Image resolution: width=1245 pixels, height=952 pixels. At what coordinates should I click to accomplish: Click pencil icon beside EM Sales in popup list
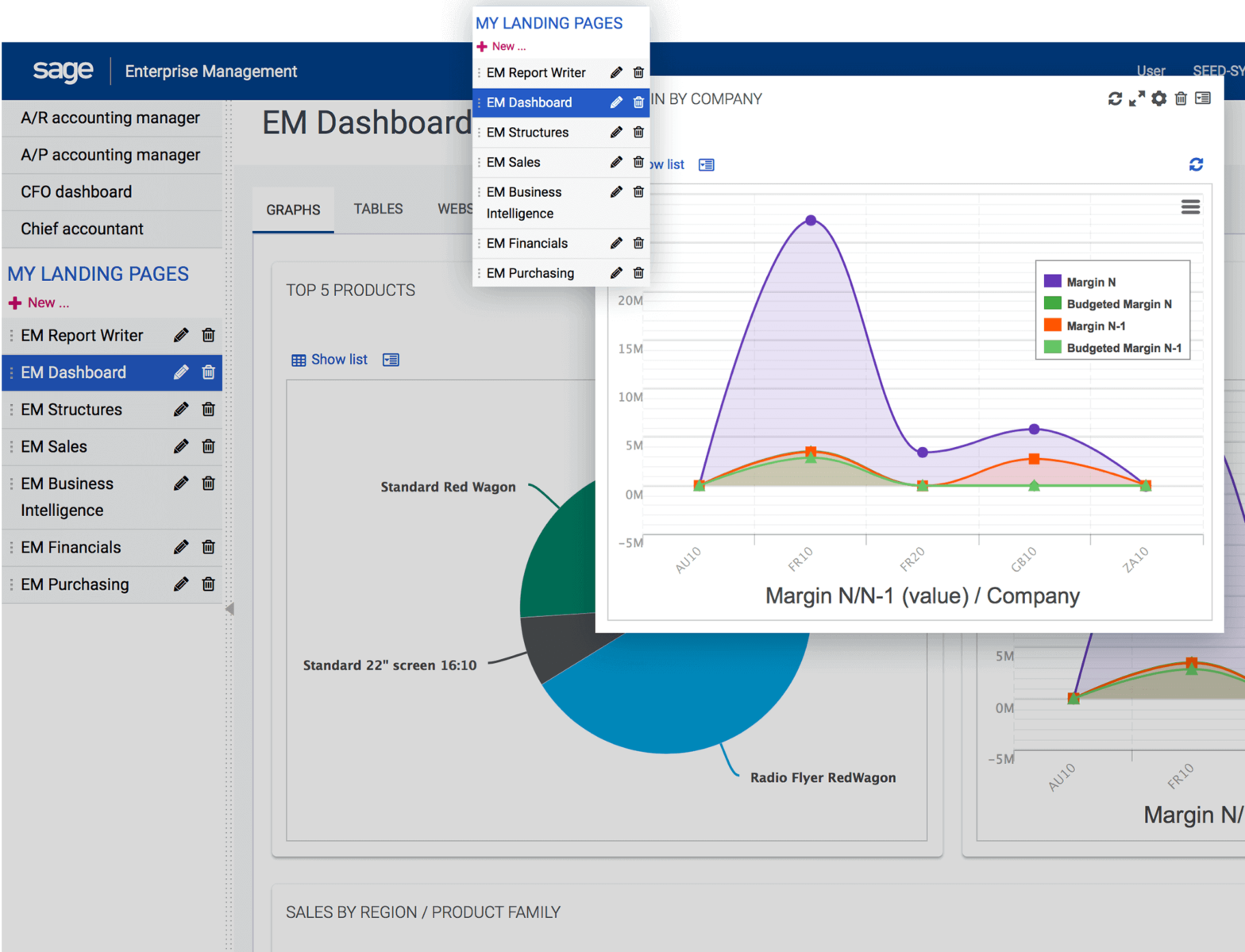click(x=616, y=162)
